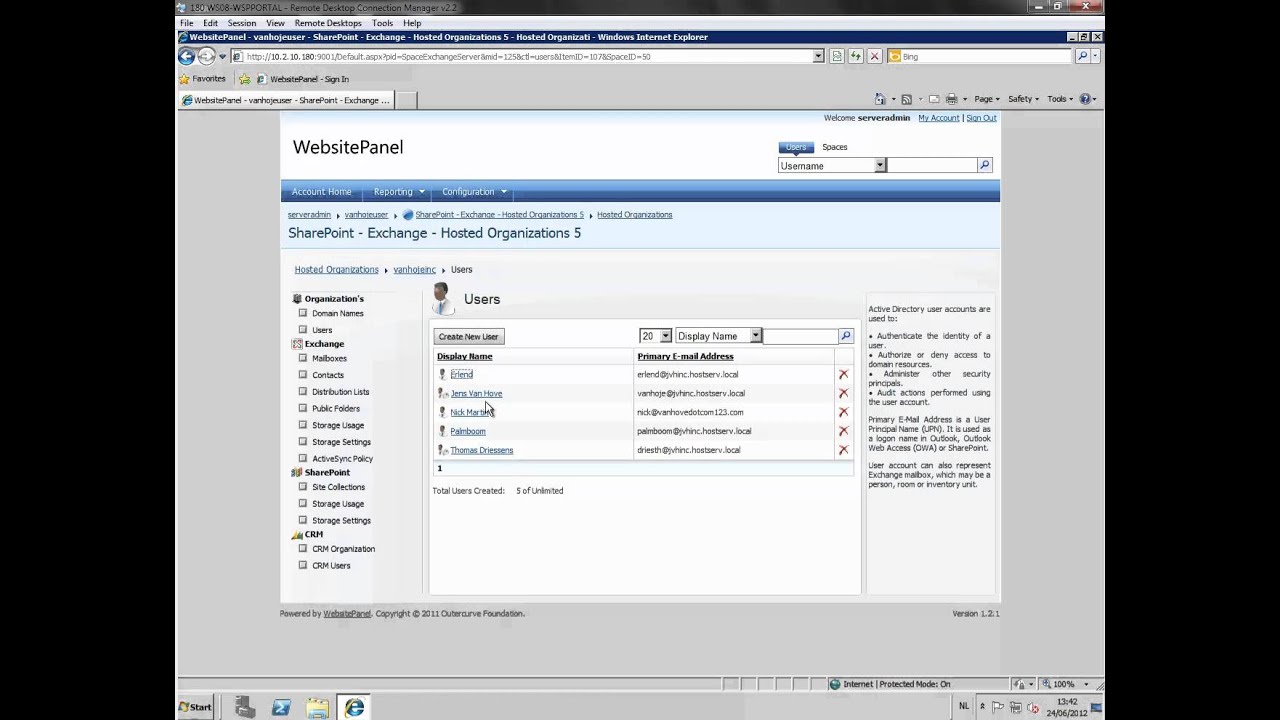Open user Thomas Driessens
Viewport: 1280px width, 720px height.
coord(481,450)
